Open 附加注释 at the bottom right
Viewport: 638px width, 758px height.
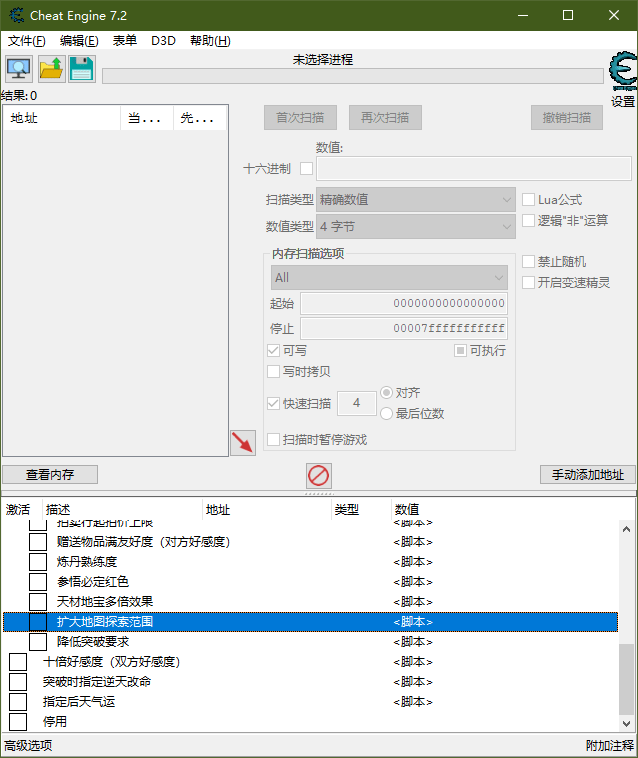pos(609,745)
